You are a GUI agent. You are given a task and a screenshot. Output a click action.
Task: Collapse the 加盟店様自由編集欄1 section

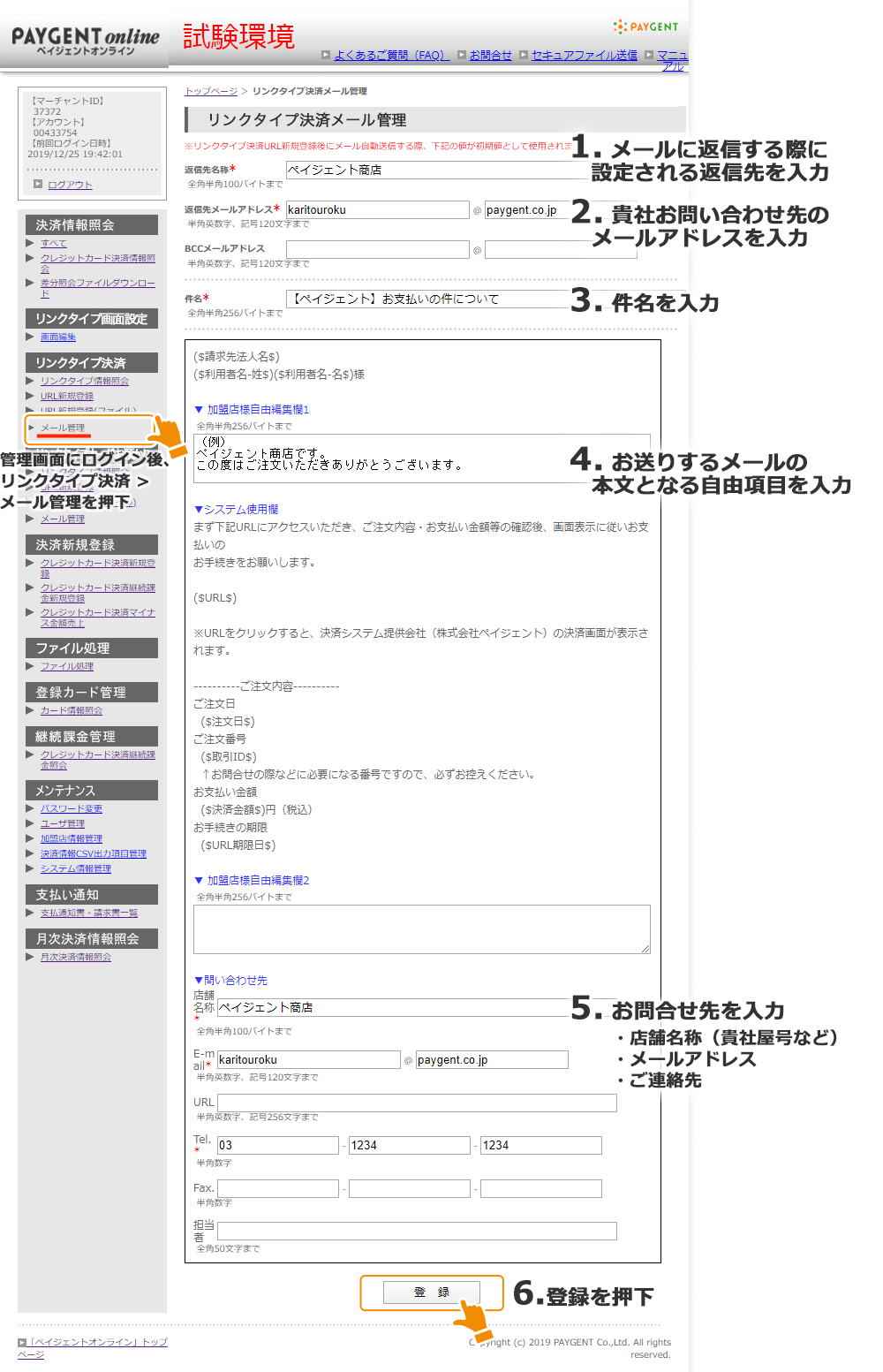click(x=252, y=410)
